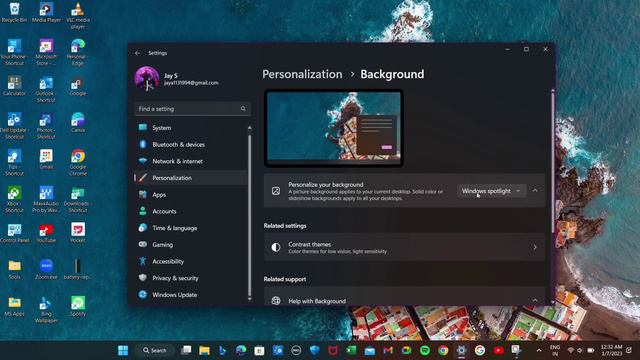
Task: Select the Bing Wallpaper desktop icon
Action: 46,309
